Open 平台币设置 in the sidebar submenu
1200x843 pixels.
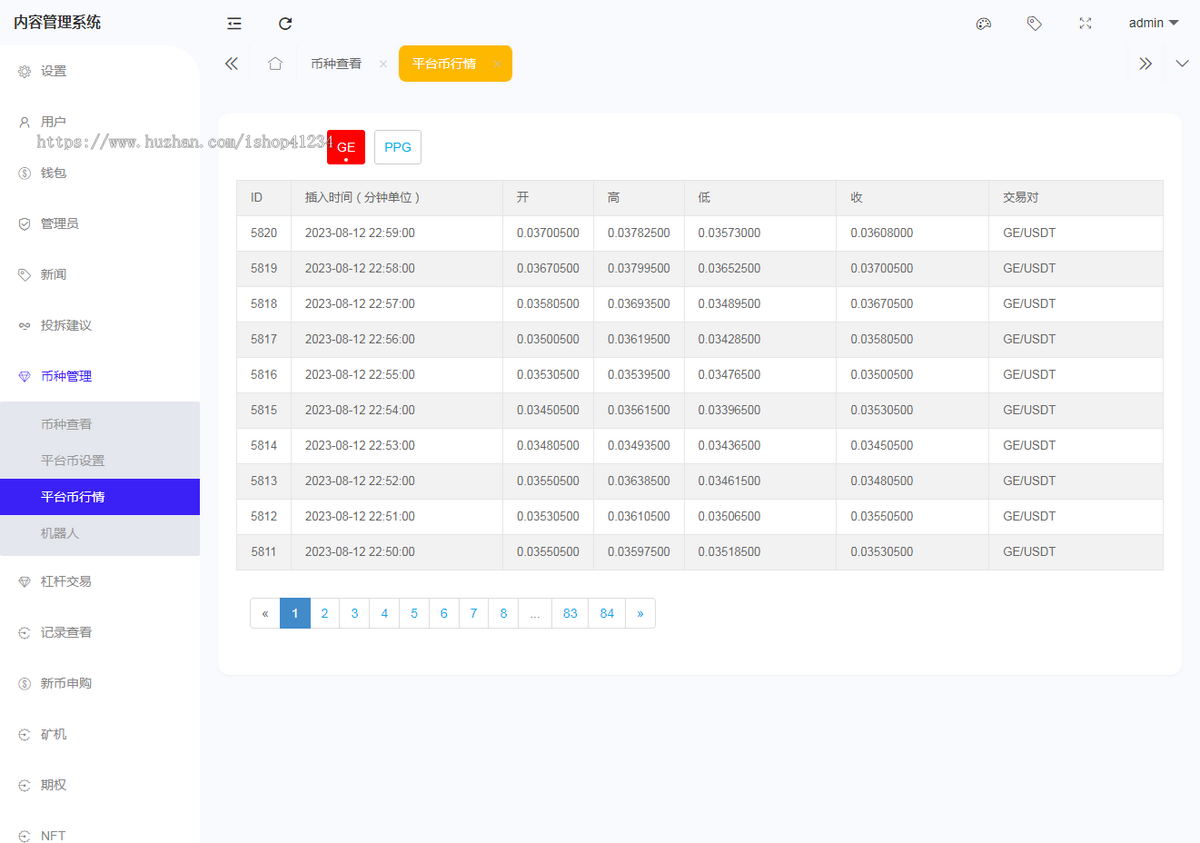pyautogui.click(x=73, y=461)
